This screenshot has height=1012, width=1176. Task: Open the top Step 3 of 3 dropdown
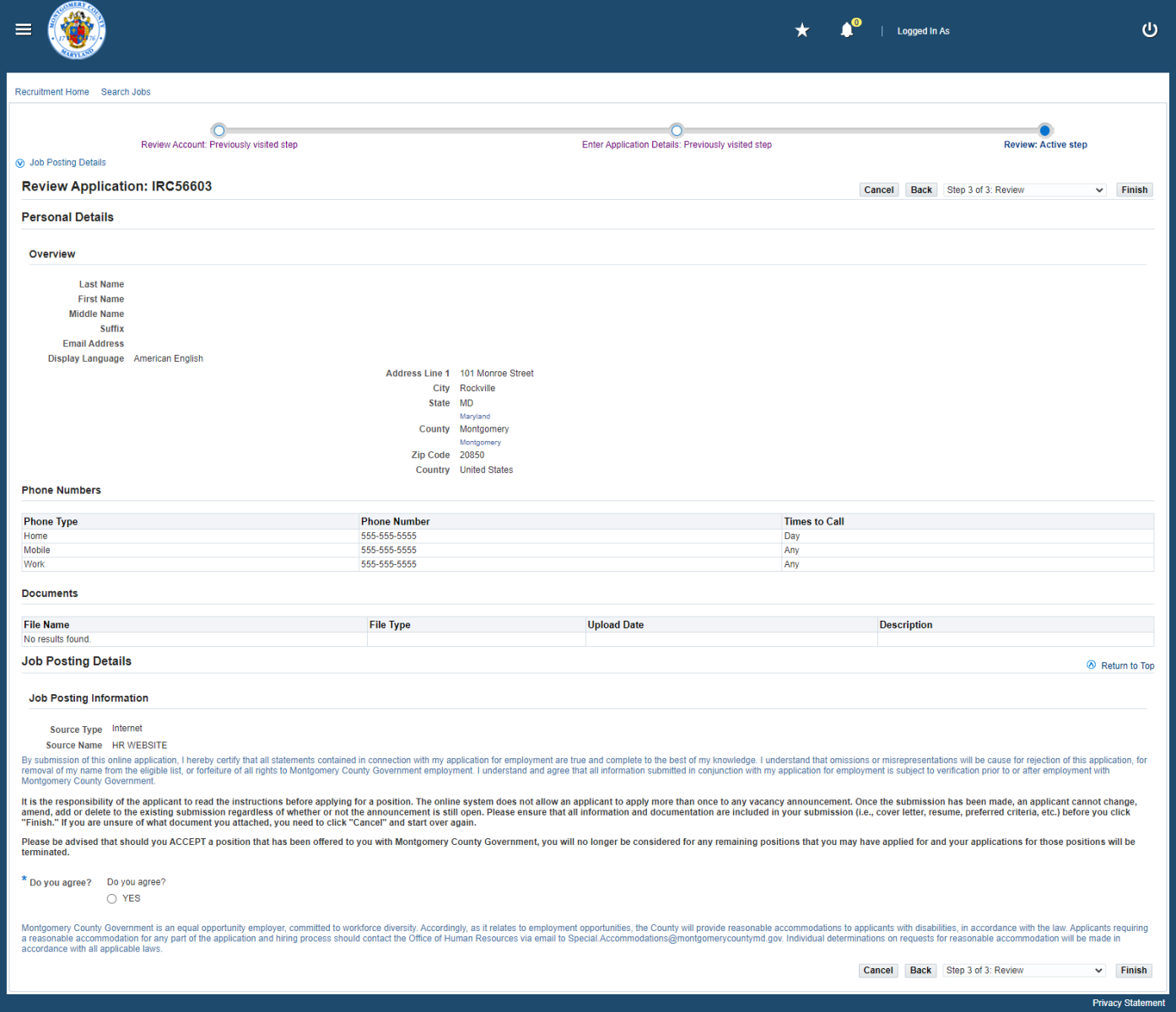point(1025,191)
